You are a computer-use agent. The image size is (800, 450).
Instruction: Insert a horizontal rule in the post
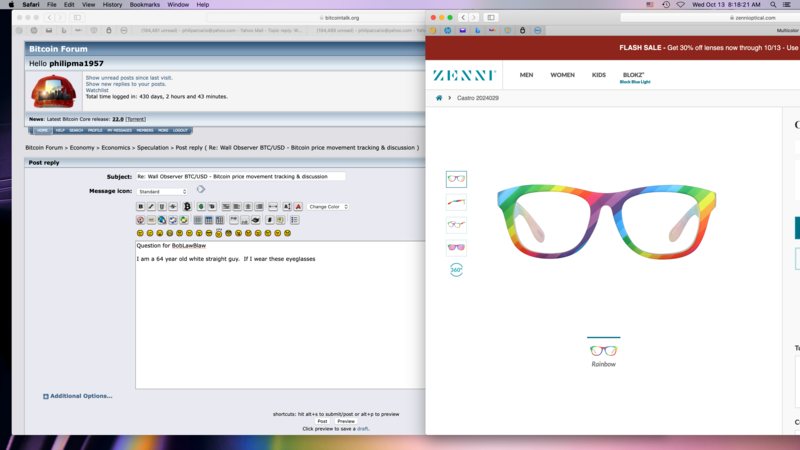[x=273, y=207]
